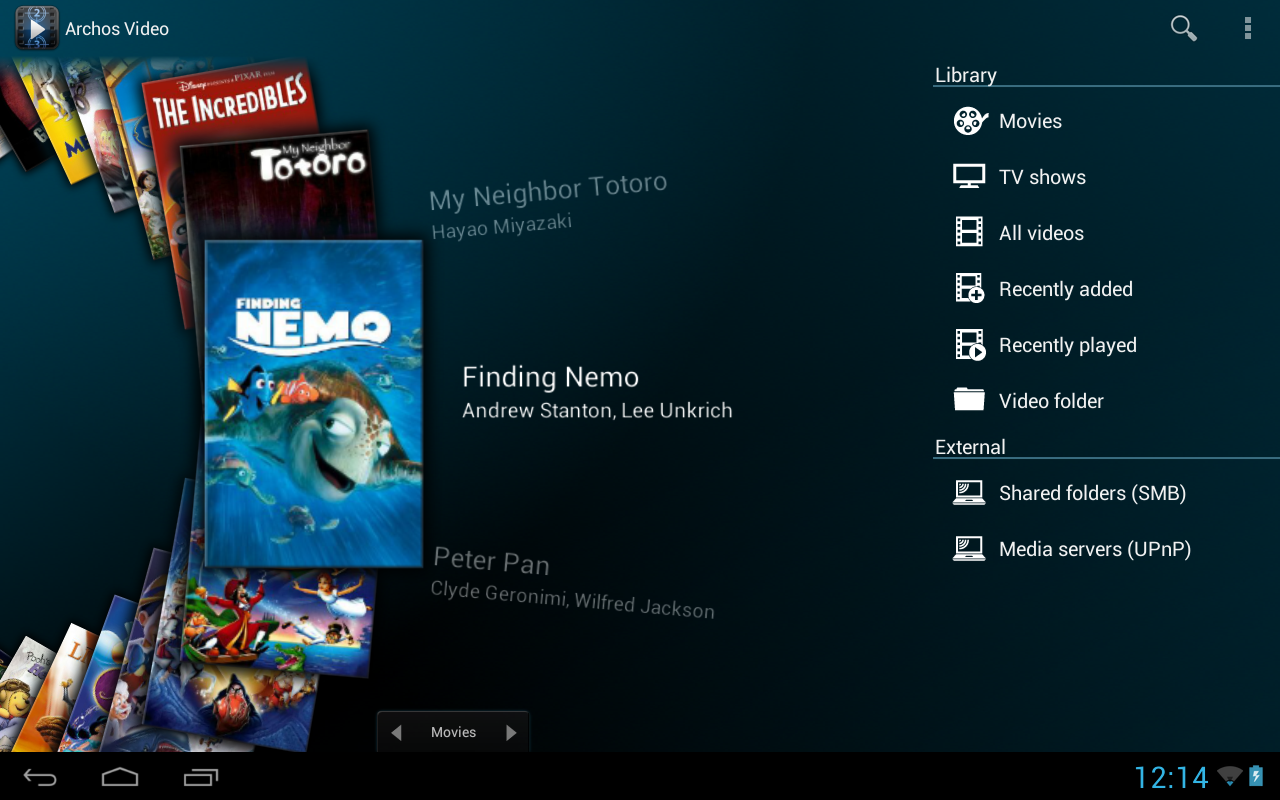The image size is (1280, 800).
Task: Click the Finding Nemo title text
Action: pyautogui.click(x=550, y=377)
